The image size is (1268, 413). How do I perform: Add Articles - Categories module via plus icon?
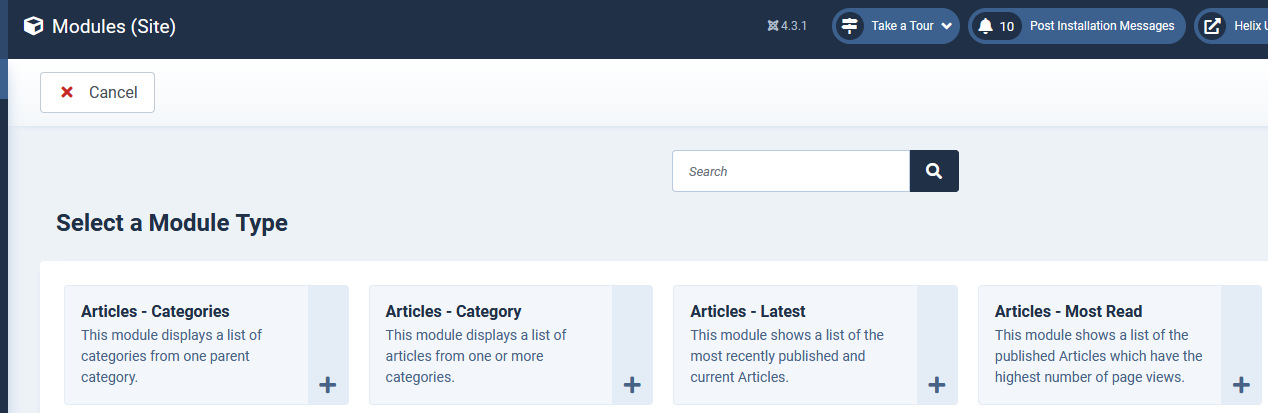(327, 385)
